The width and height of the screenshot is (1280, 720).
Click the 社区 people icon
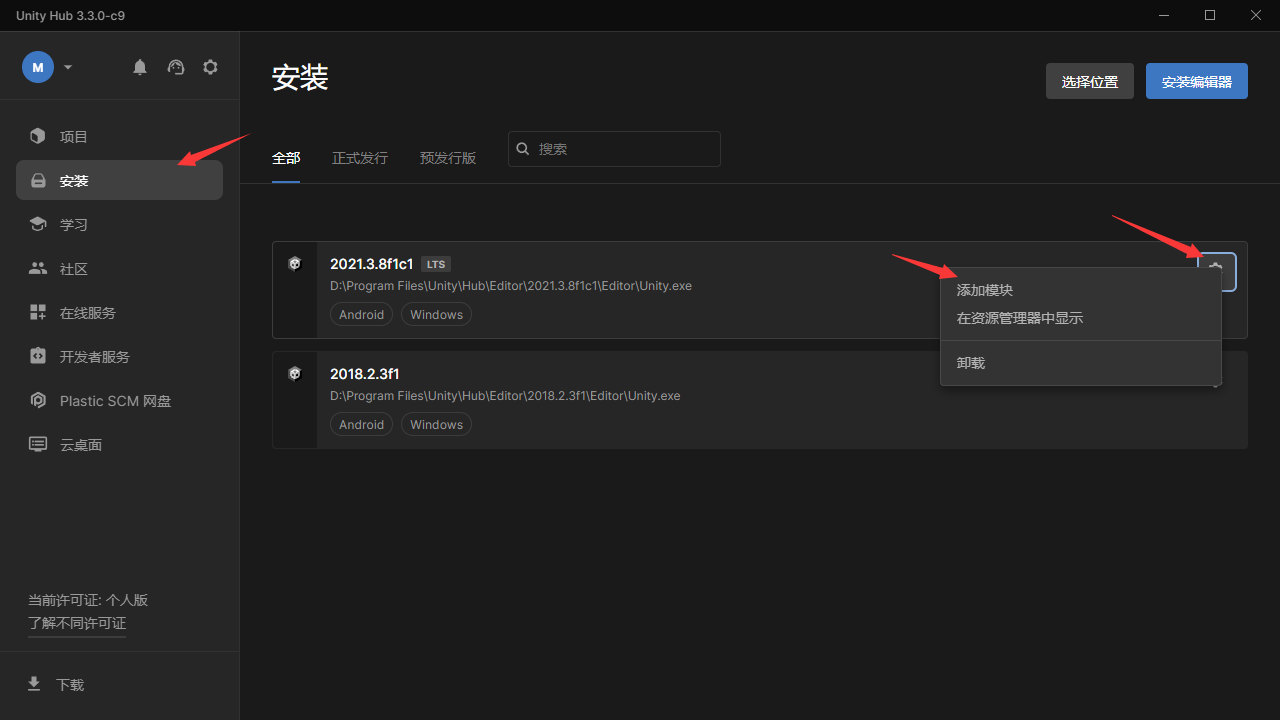(38, 268)
